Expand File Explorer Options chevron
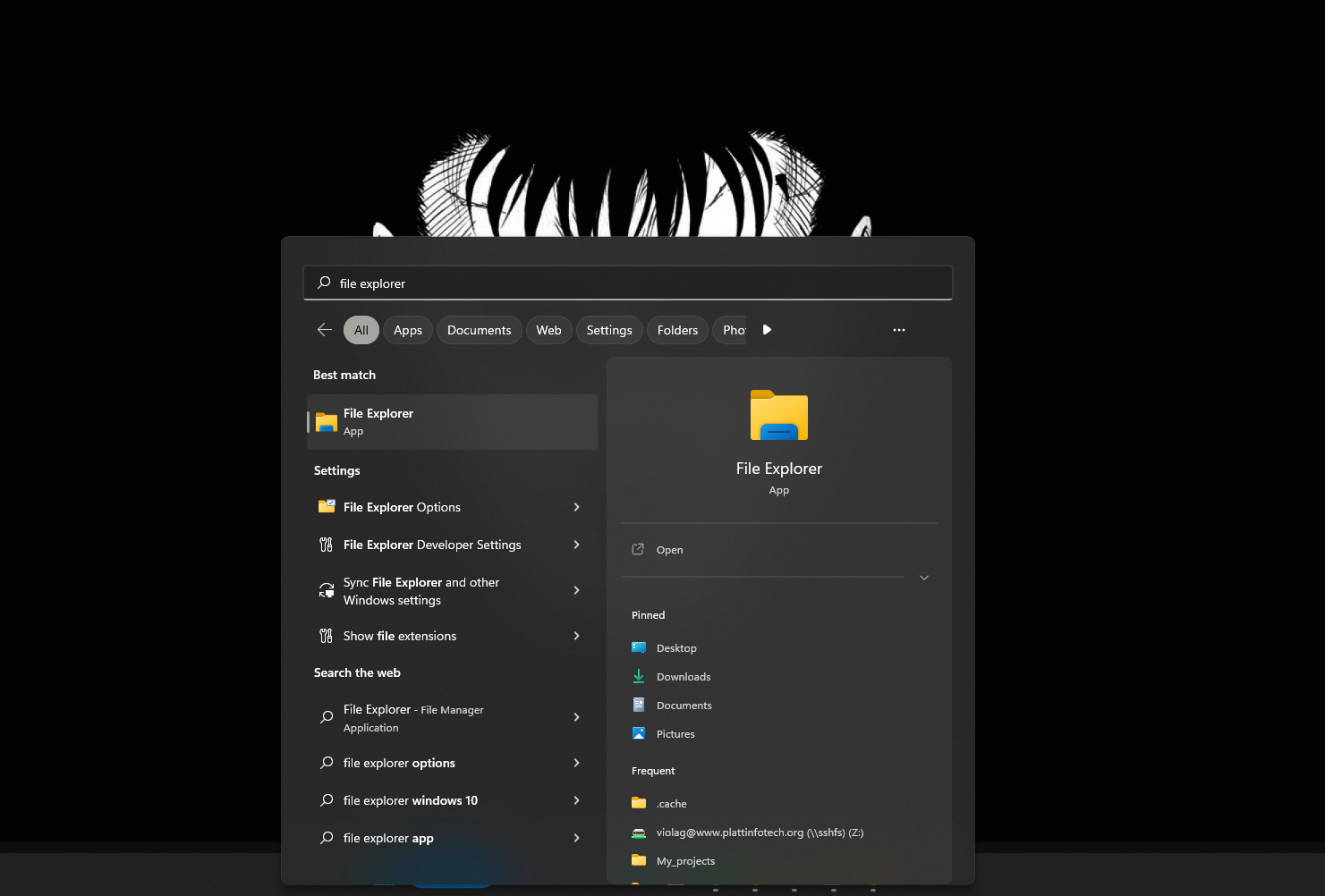The height and width of the screenshot is (896, 1325). 576,507
